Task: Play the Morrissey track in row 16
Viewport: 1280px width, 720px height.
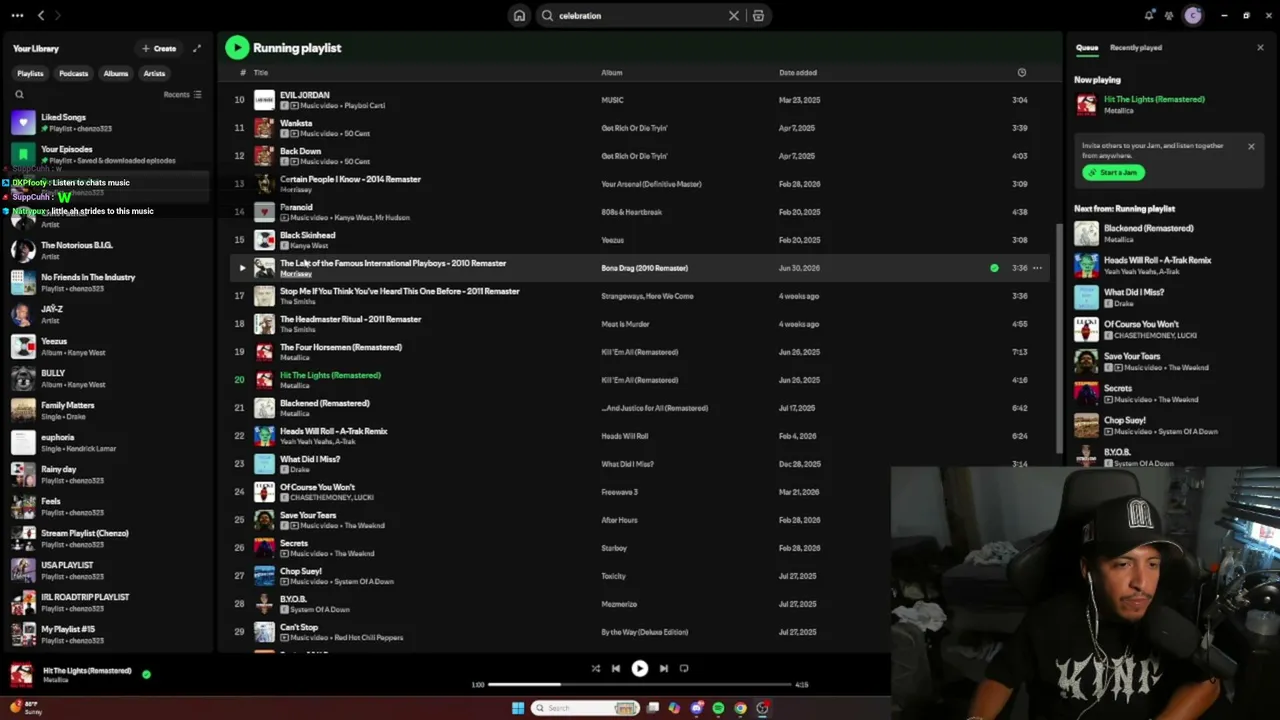Action: [x=241, y=268]
